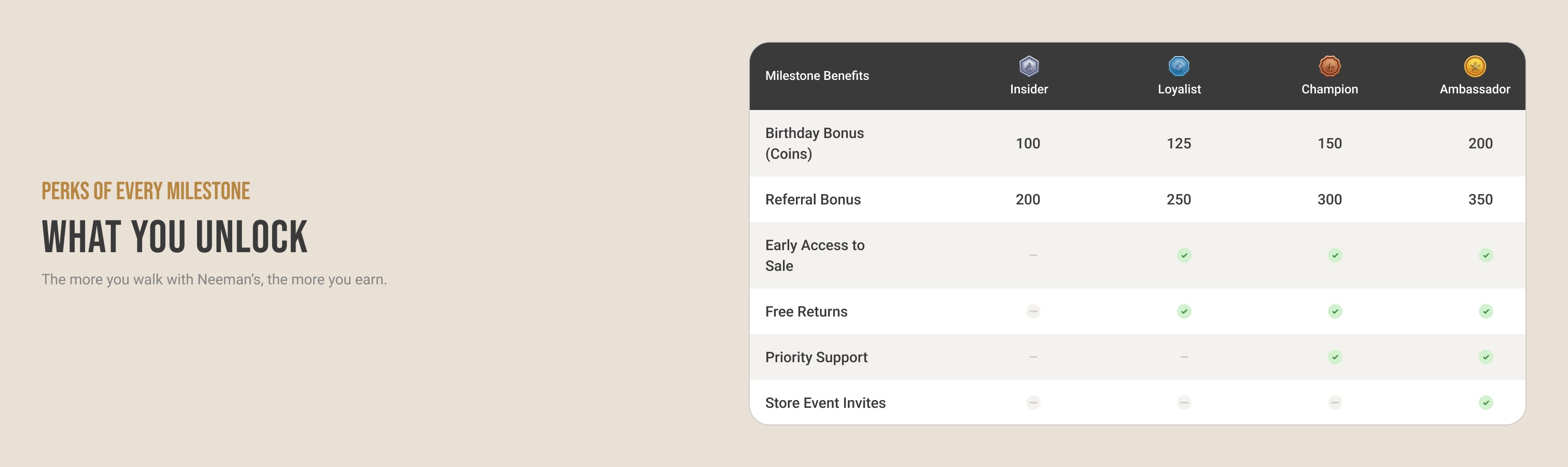
Task: Select the Milestone Benefits header label
Action: 817,76
